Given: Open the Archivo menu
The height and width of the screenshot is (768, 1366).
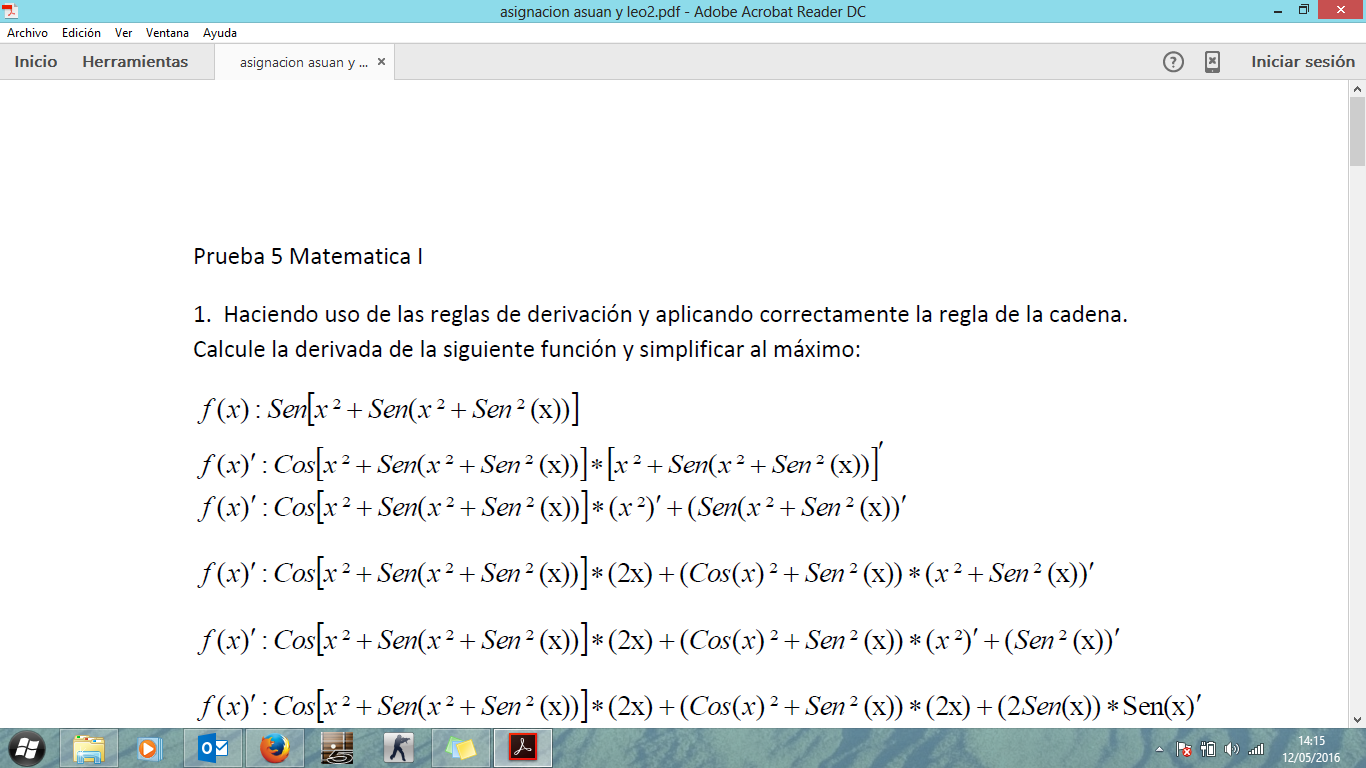Looking at the screenshot, I should click(x=28, y=33).
